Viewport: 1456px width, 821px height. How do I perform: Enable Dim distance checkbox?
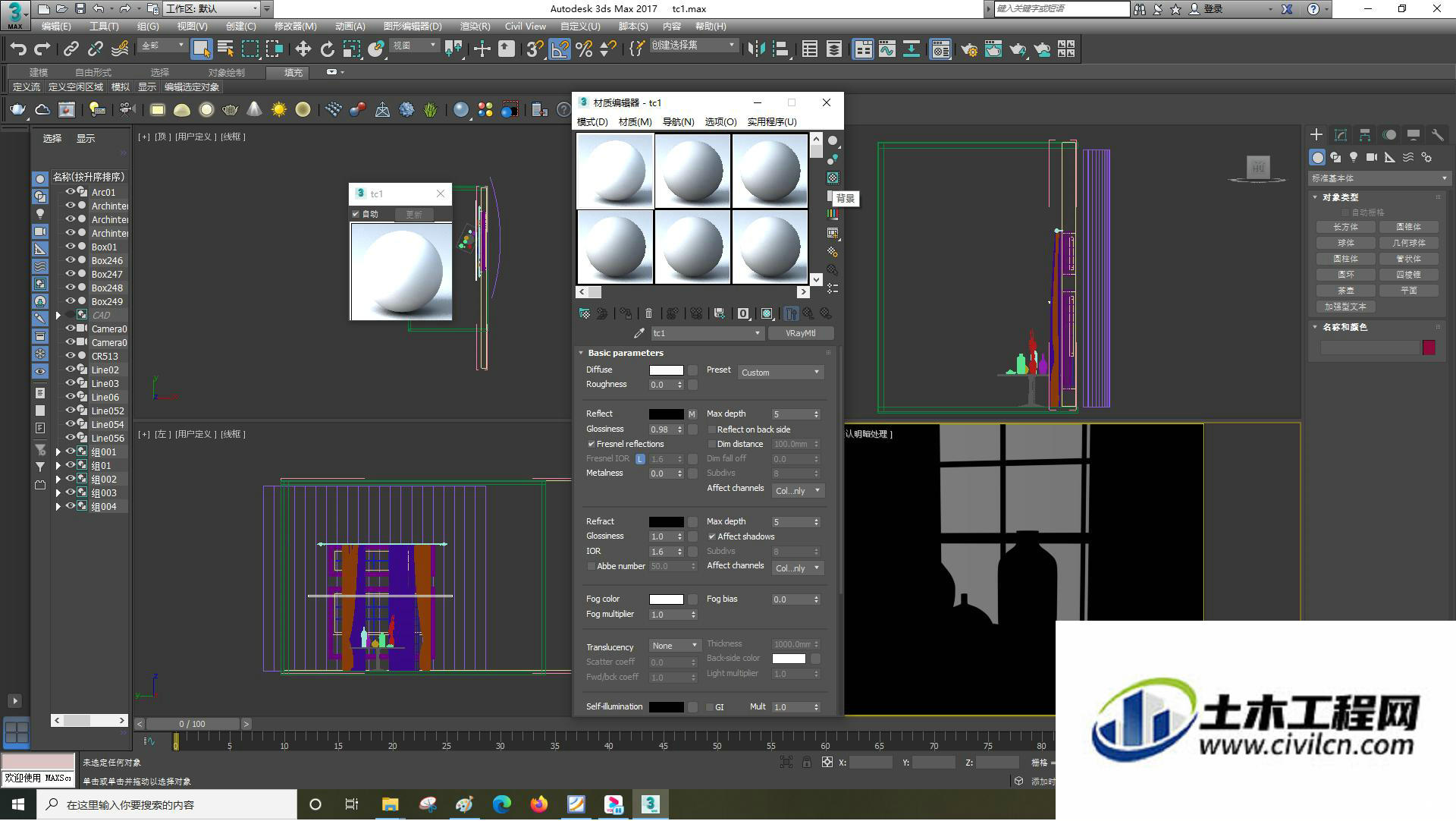711,445
